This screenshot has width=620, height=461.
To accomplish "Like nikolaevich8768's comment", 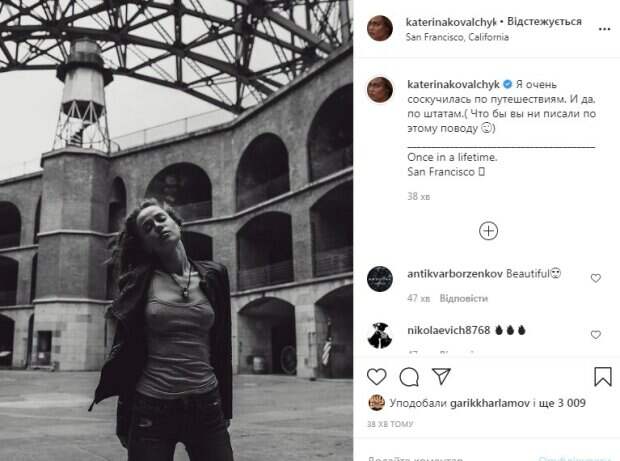I will click(596, 336).
